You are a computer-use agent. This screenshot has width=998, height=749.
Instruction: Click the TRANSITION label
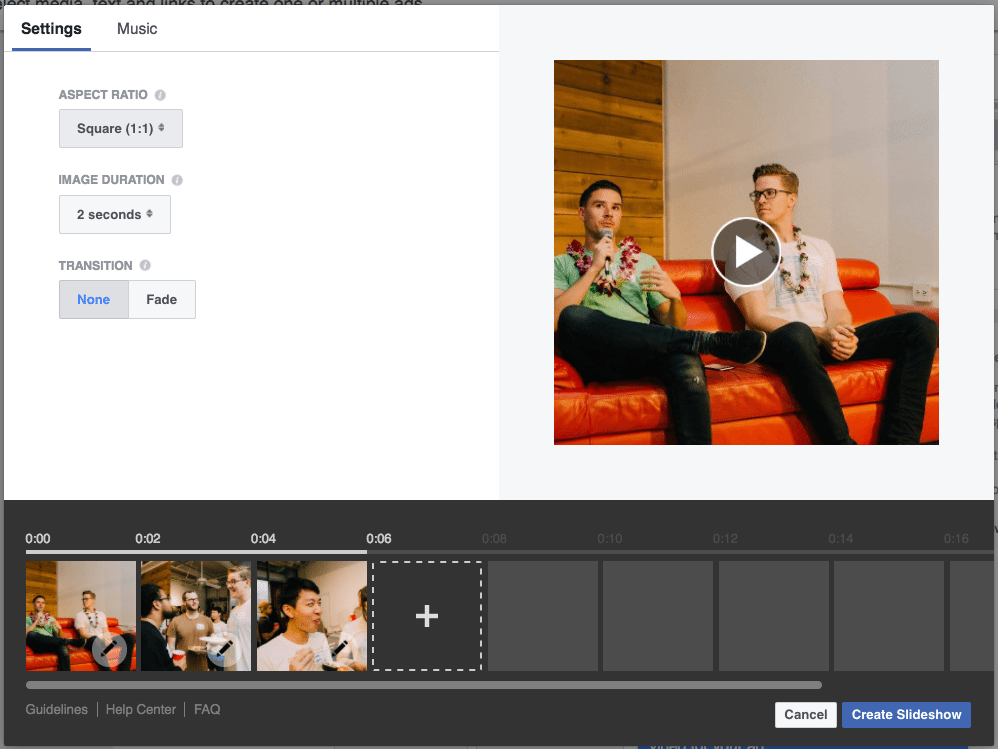pos(95,265)
